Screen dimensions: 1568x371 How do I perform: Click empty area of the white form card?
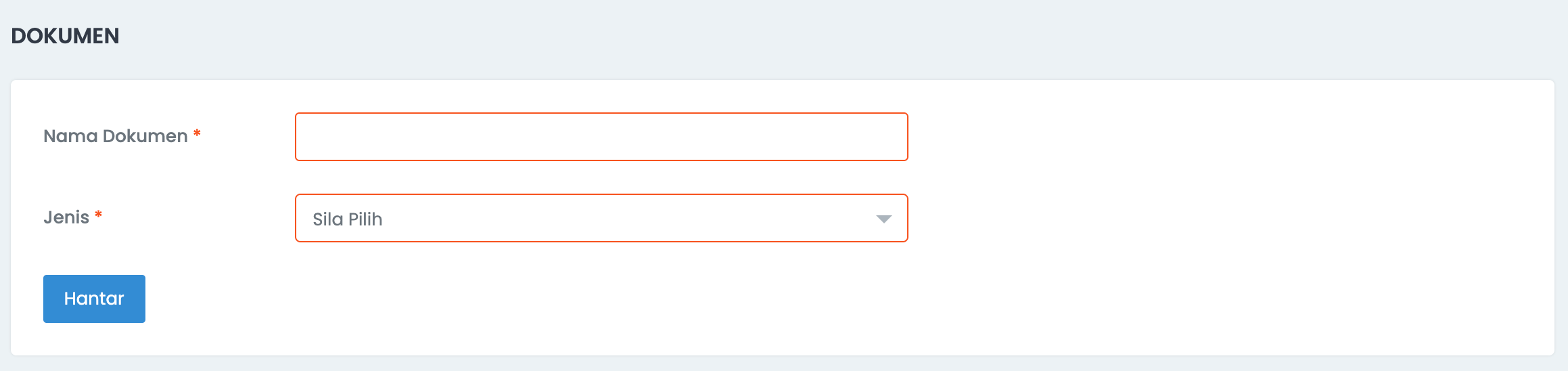coord(1218,217)
